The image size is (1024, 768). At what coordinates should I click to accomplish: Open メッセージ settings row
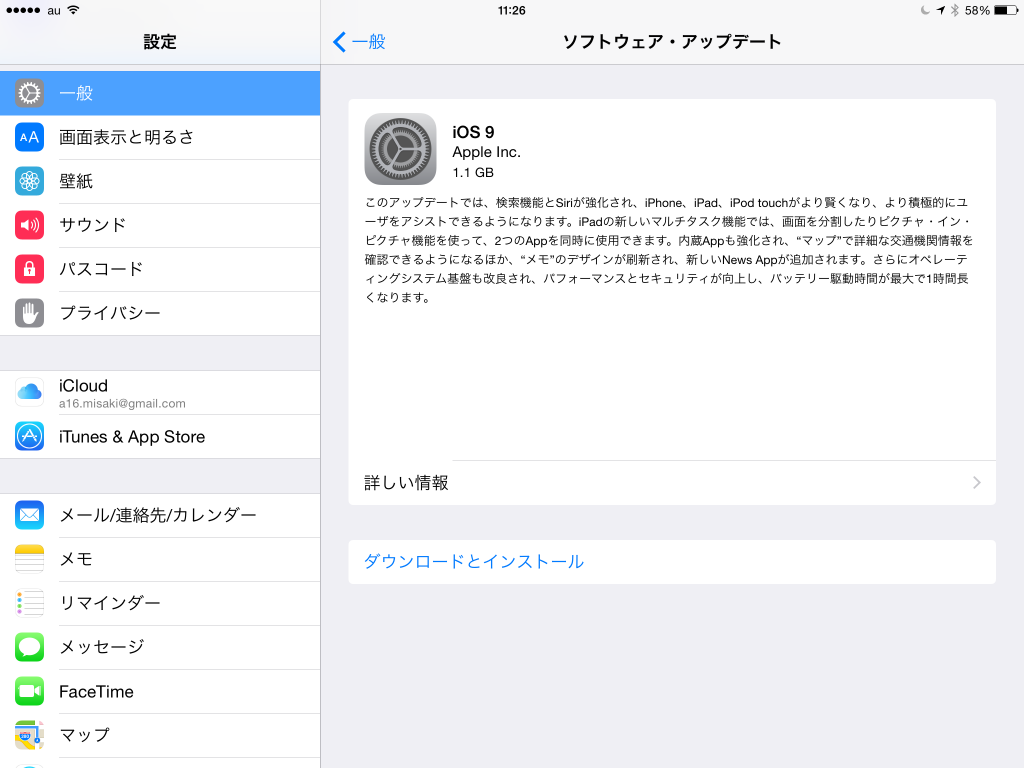pos(160,647)
